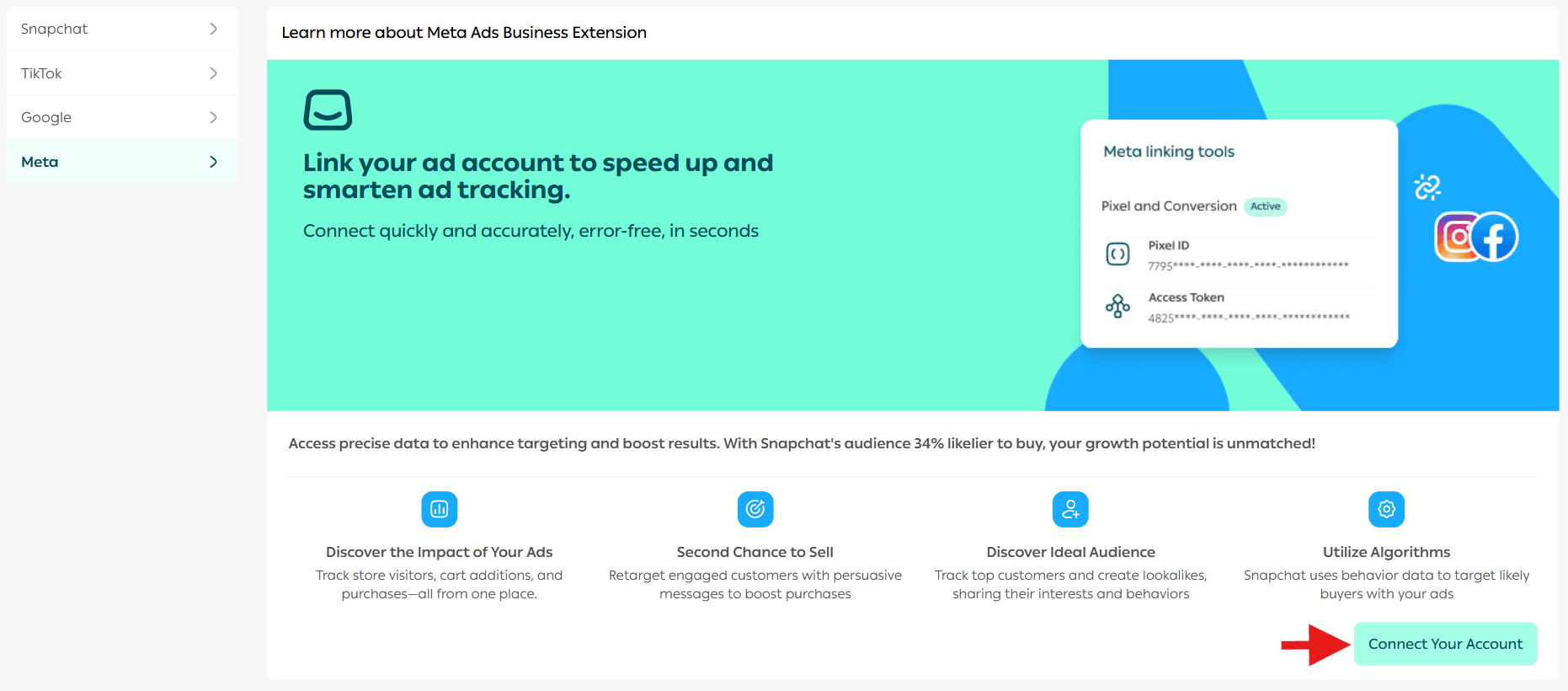Click the add-user ideal audience icon
1568x691 pixels.
(x=1070, y=509)
